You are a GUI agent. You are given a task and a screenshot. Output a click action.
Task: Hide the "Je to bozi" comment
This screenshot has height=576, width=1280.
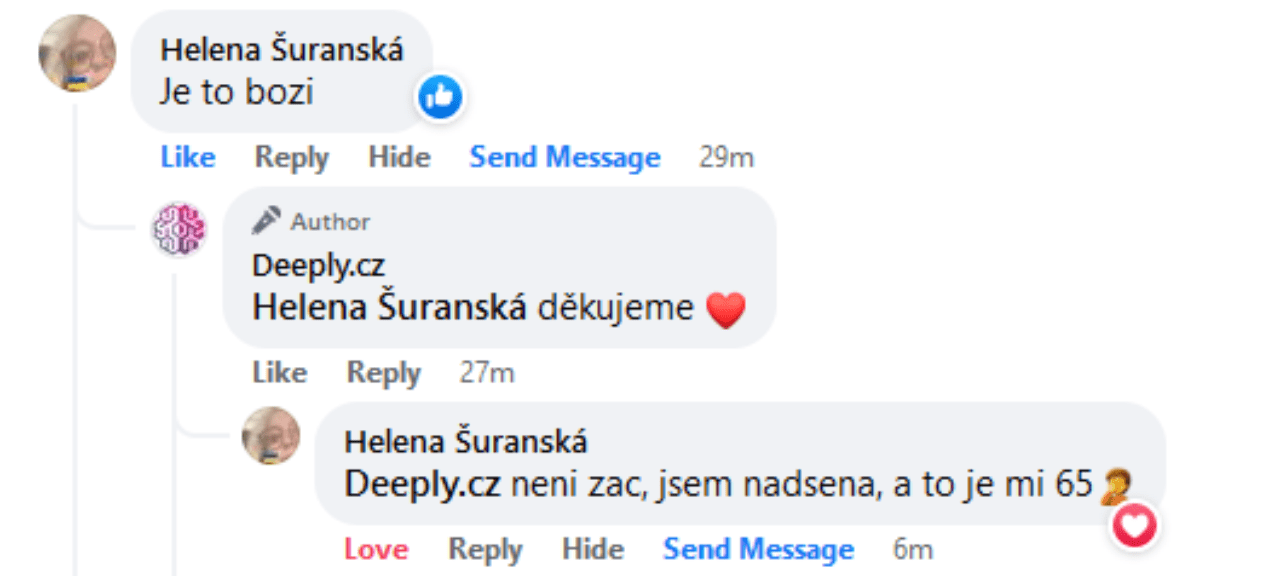(399, 158)
